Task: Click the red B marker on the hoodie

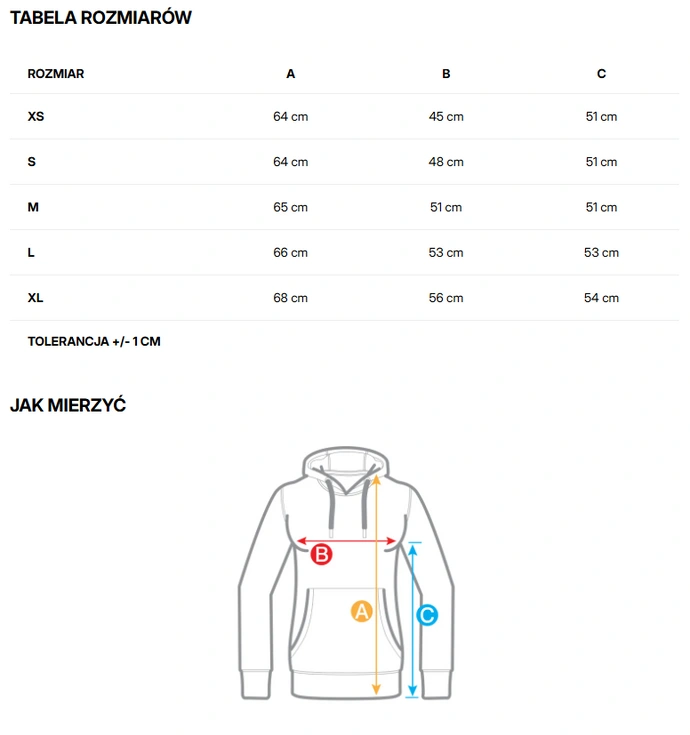Action: click(x=322, y=554)
